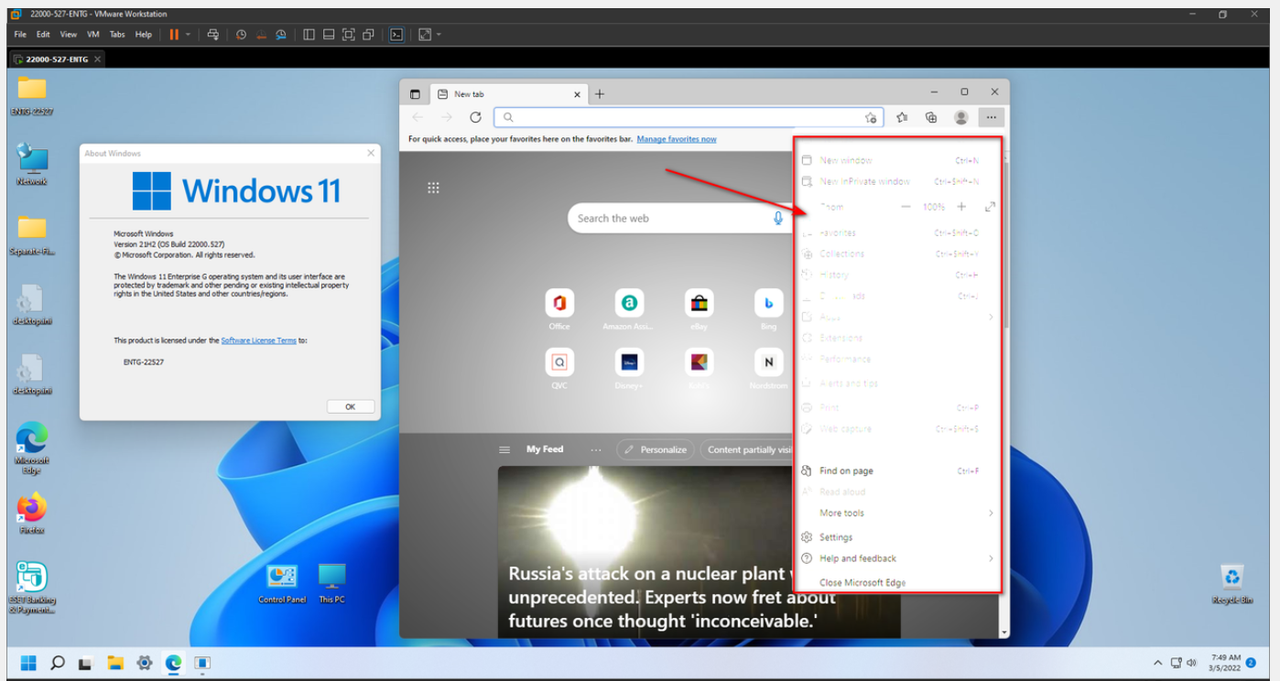
Task: Open VMware Tabs menu
Action: click(117, 34)
